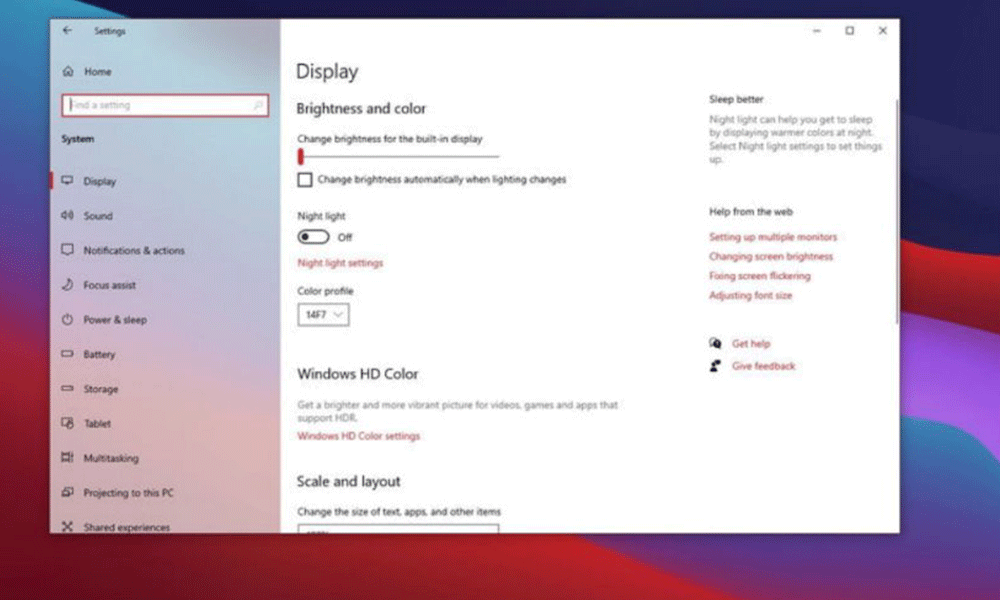Click the Get help icon
This screenshot has width=1000, height=600.
pos(715,344)
